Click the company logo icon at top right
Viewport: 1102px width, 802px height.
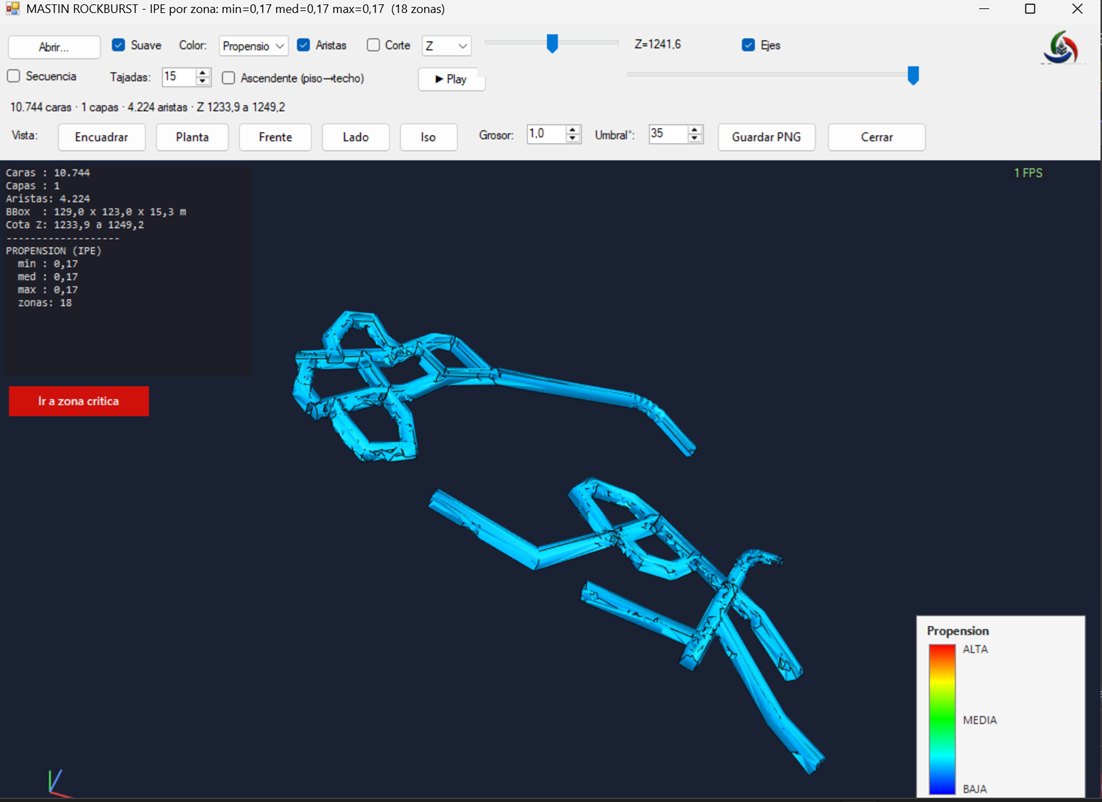1061,47
